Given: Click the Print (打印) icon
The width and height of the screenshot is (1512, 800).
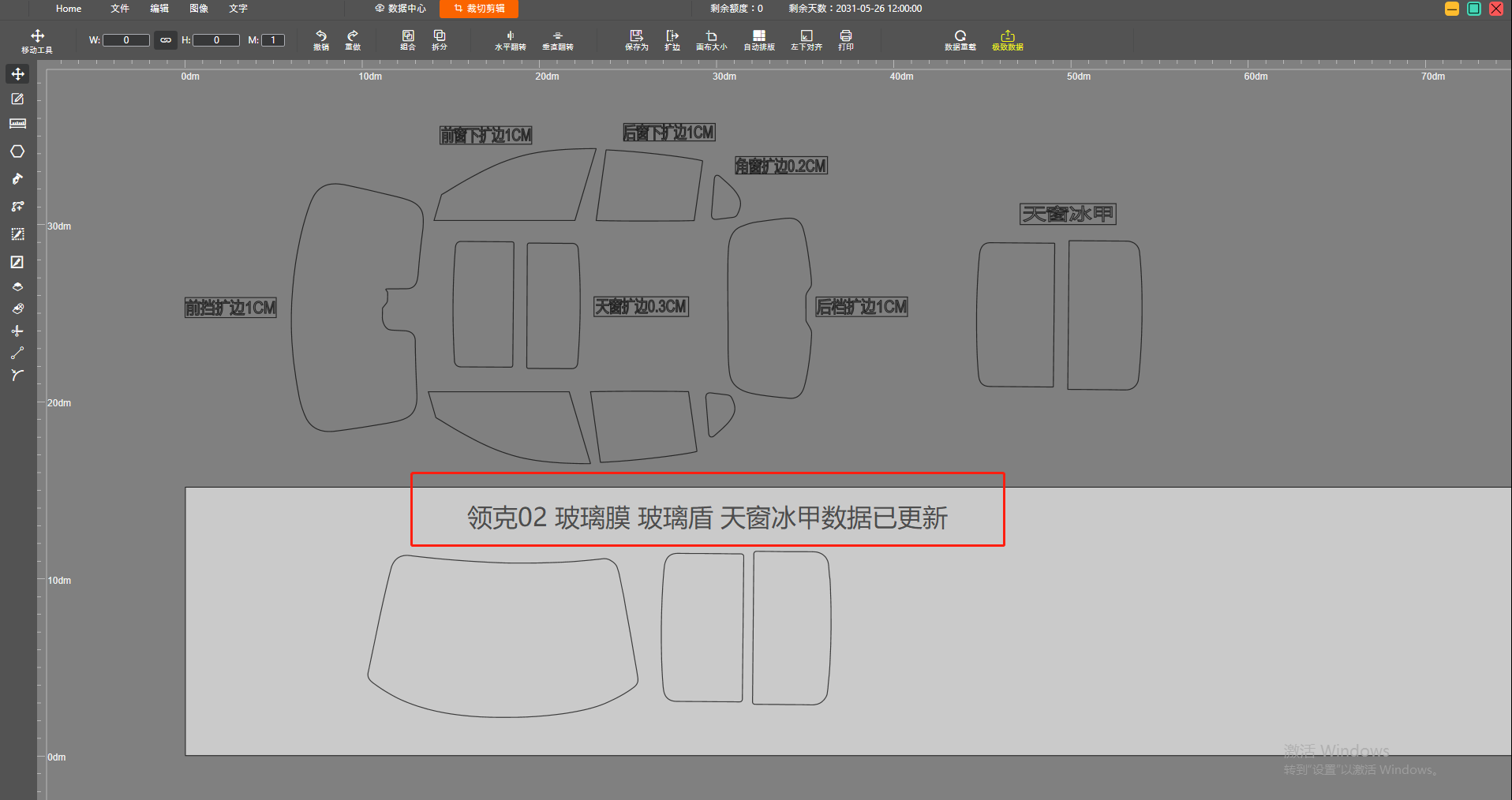Looking at the screenshot, I should click(846, 40).
